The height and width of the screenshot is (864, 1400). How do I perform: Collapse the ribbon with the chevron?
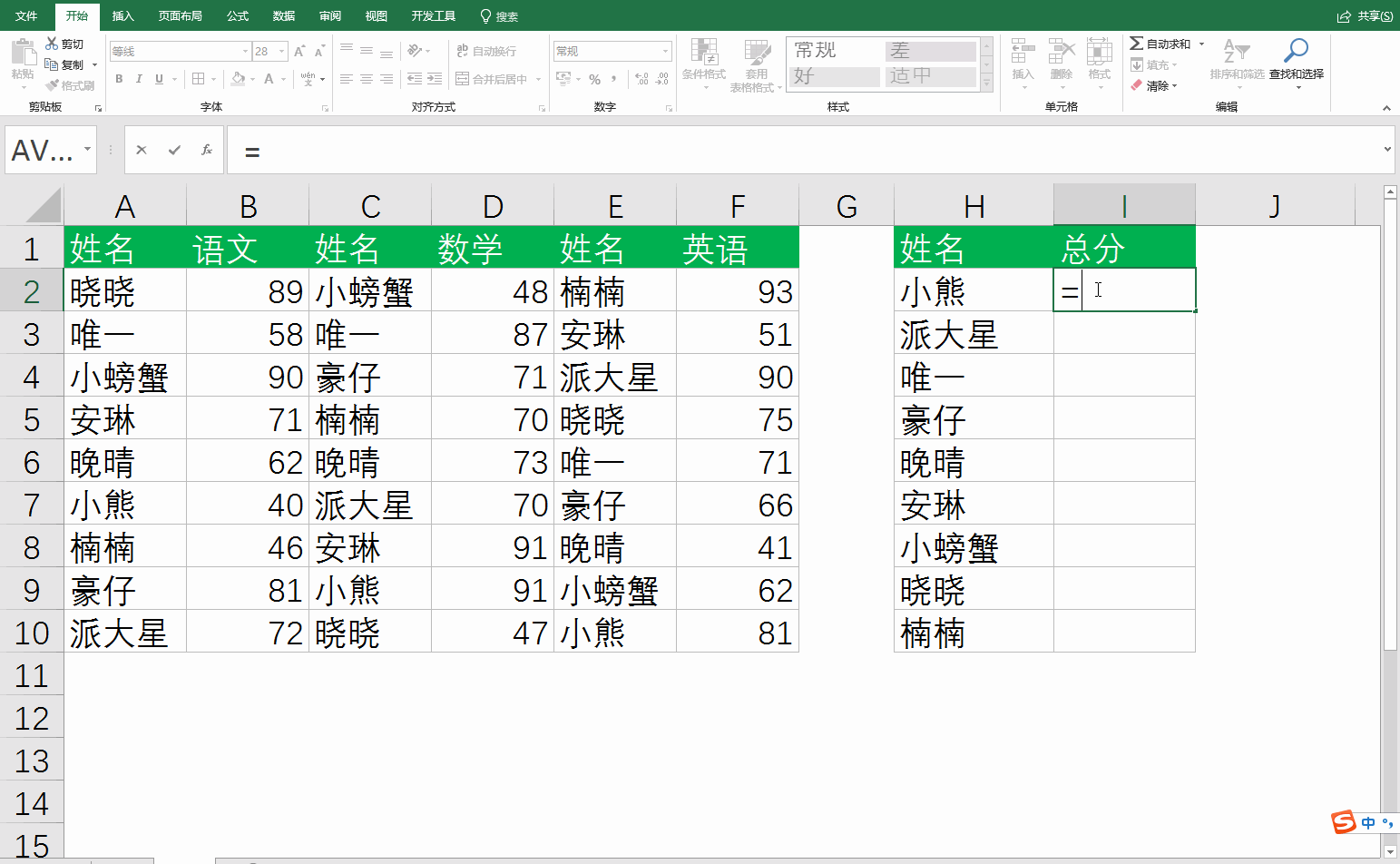[x=1386, y=108]
